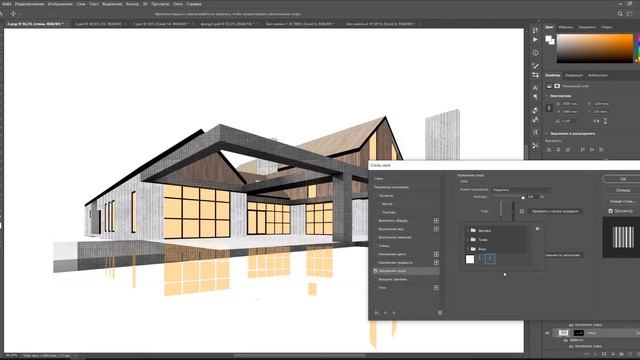This screenshot has height=360, width=640.
Task: Expand the Вода pattern folder
Action: coord(468,249)
